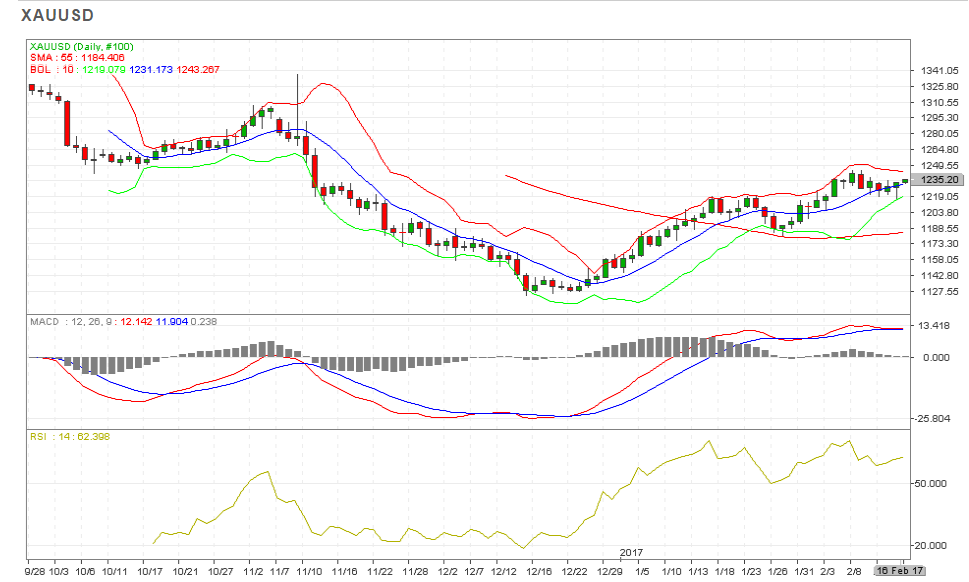
Task: Click the 1127.55 price axis label
Action: click(x=940, y=292)
